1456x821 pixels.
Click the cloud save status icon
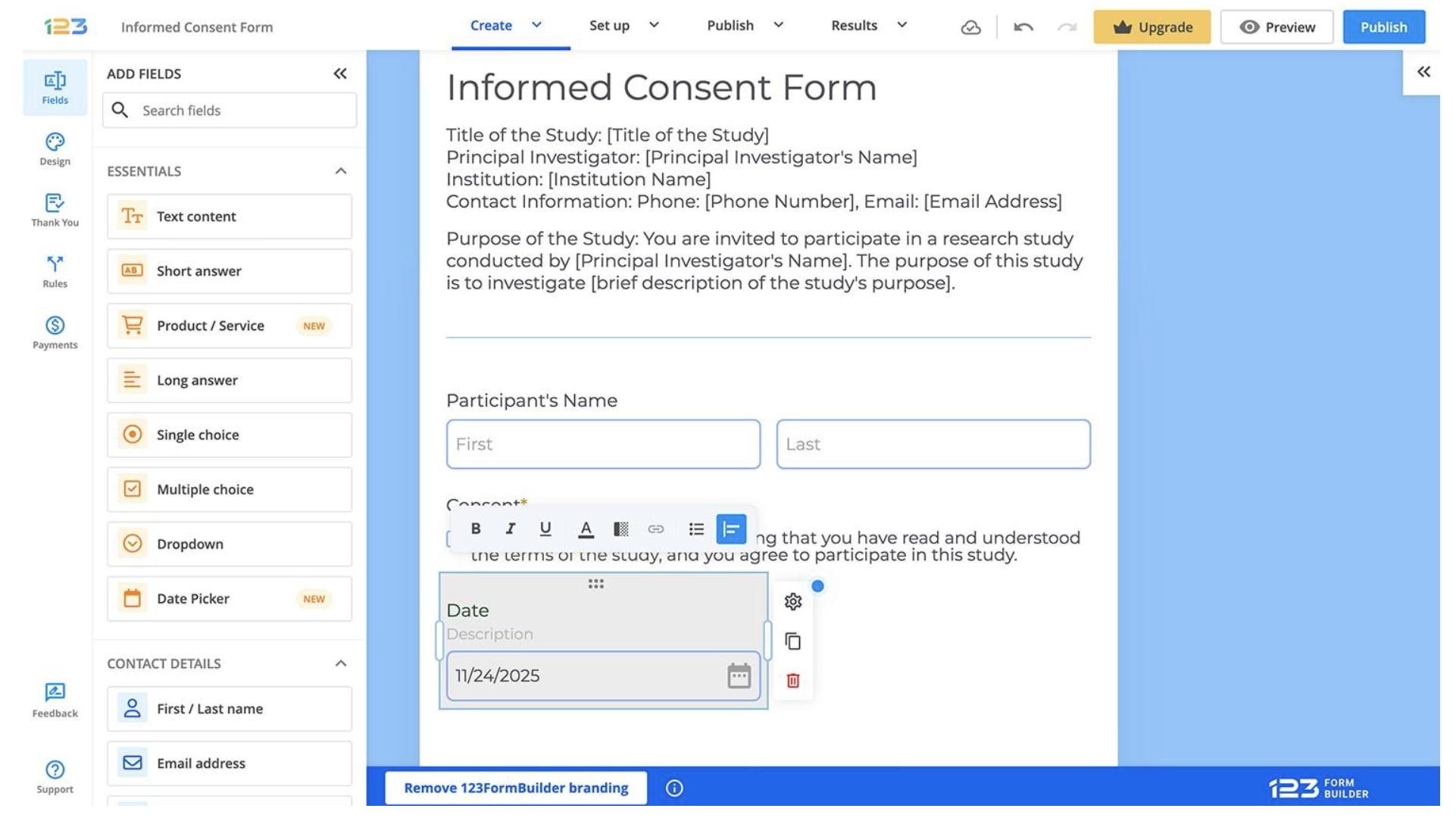click(x=970, y=27)
